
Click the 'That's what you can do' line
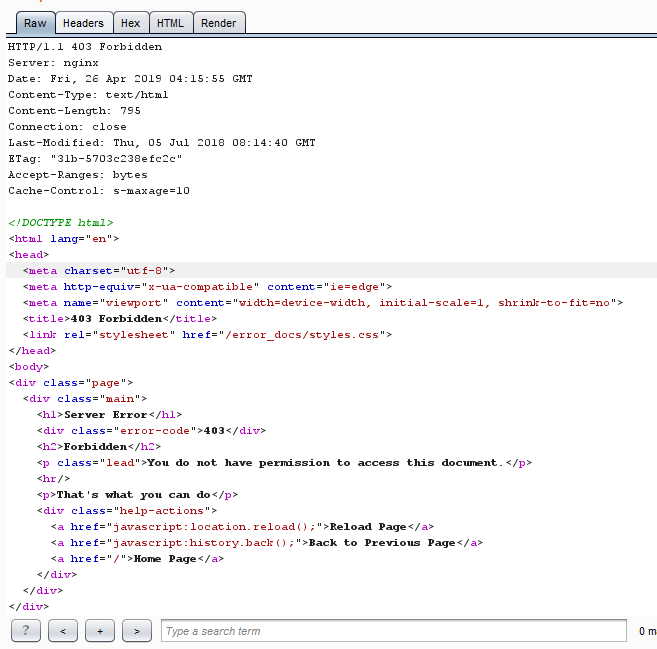click(137, 494)
